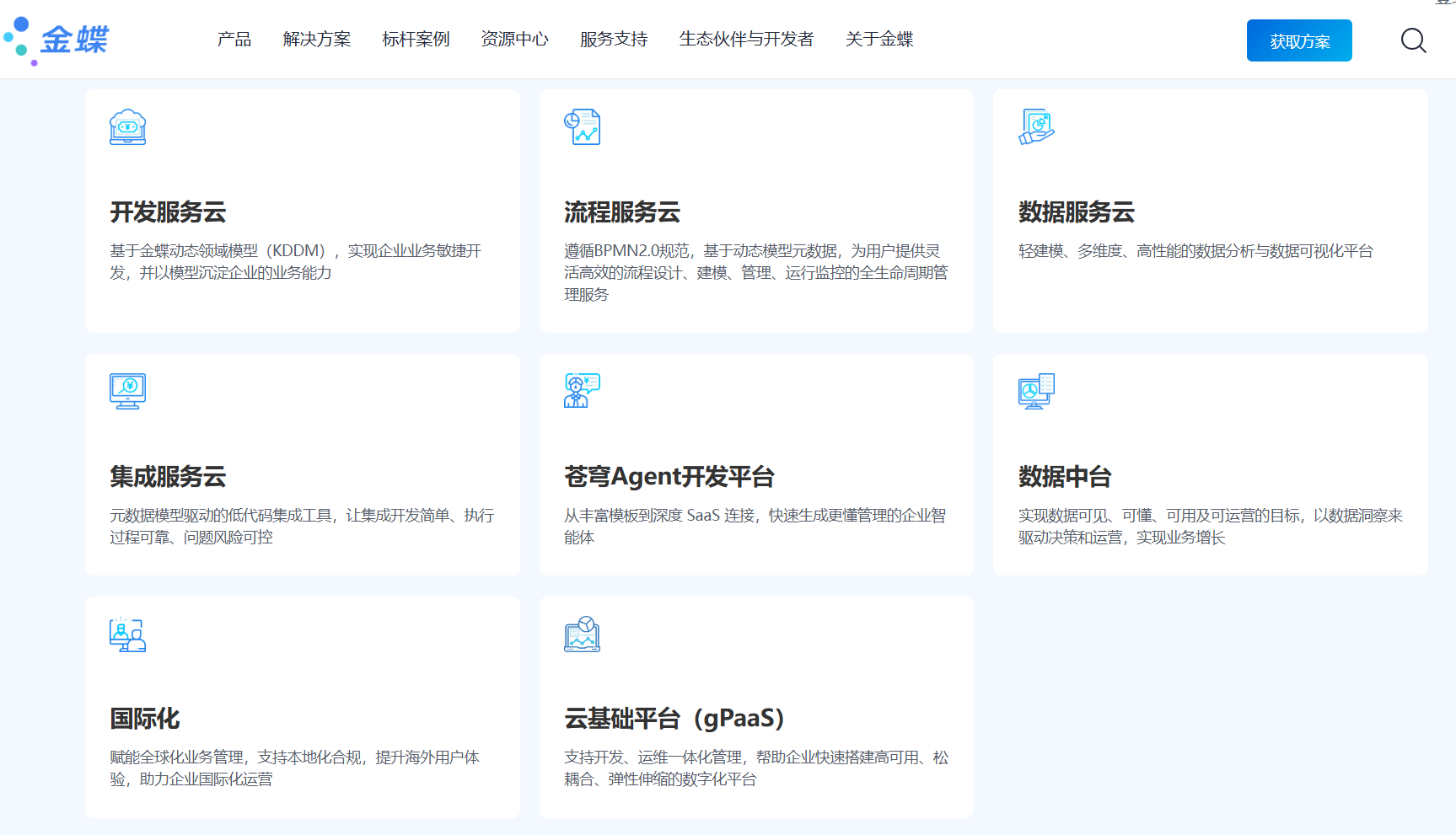Click the description starting with 基于金蝶动态领域模型
Screen dimensions: 1456x835
(x=296, y=262)
